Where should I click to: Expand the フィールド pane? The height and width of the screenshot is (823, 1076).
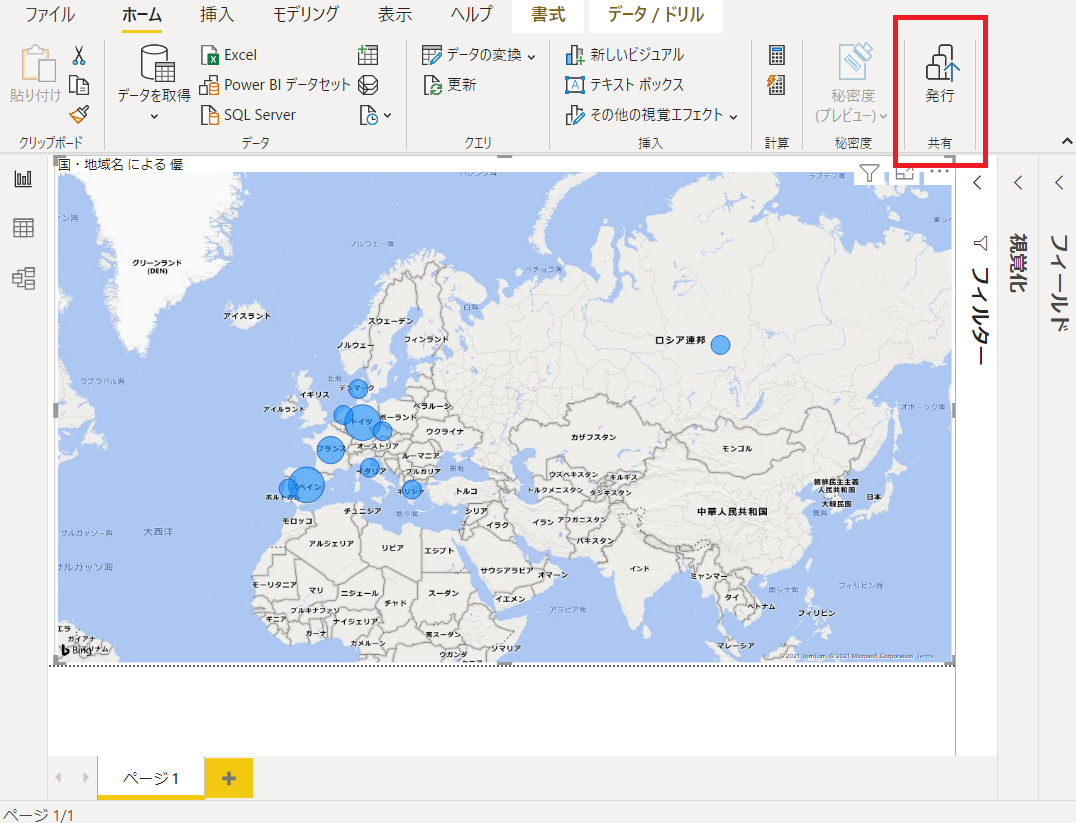1058,183
